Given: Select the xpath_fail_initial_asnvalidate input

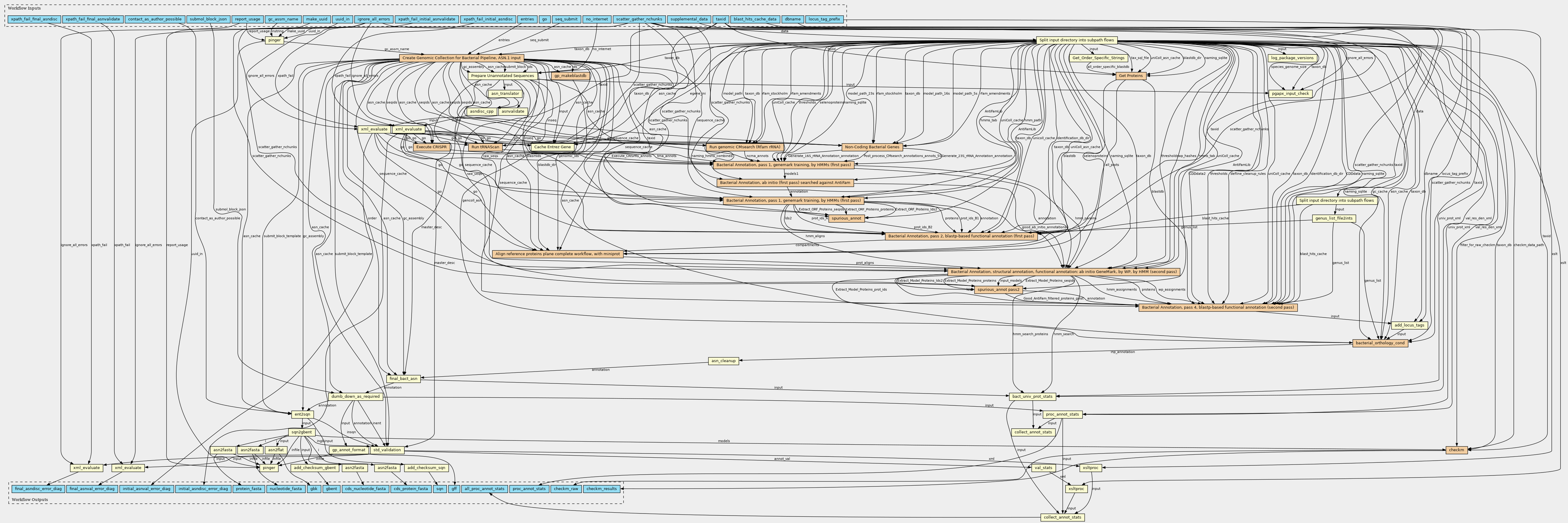Looking at the screenshot, I should [427, 19].
